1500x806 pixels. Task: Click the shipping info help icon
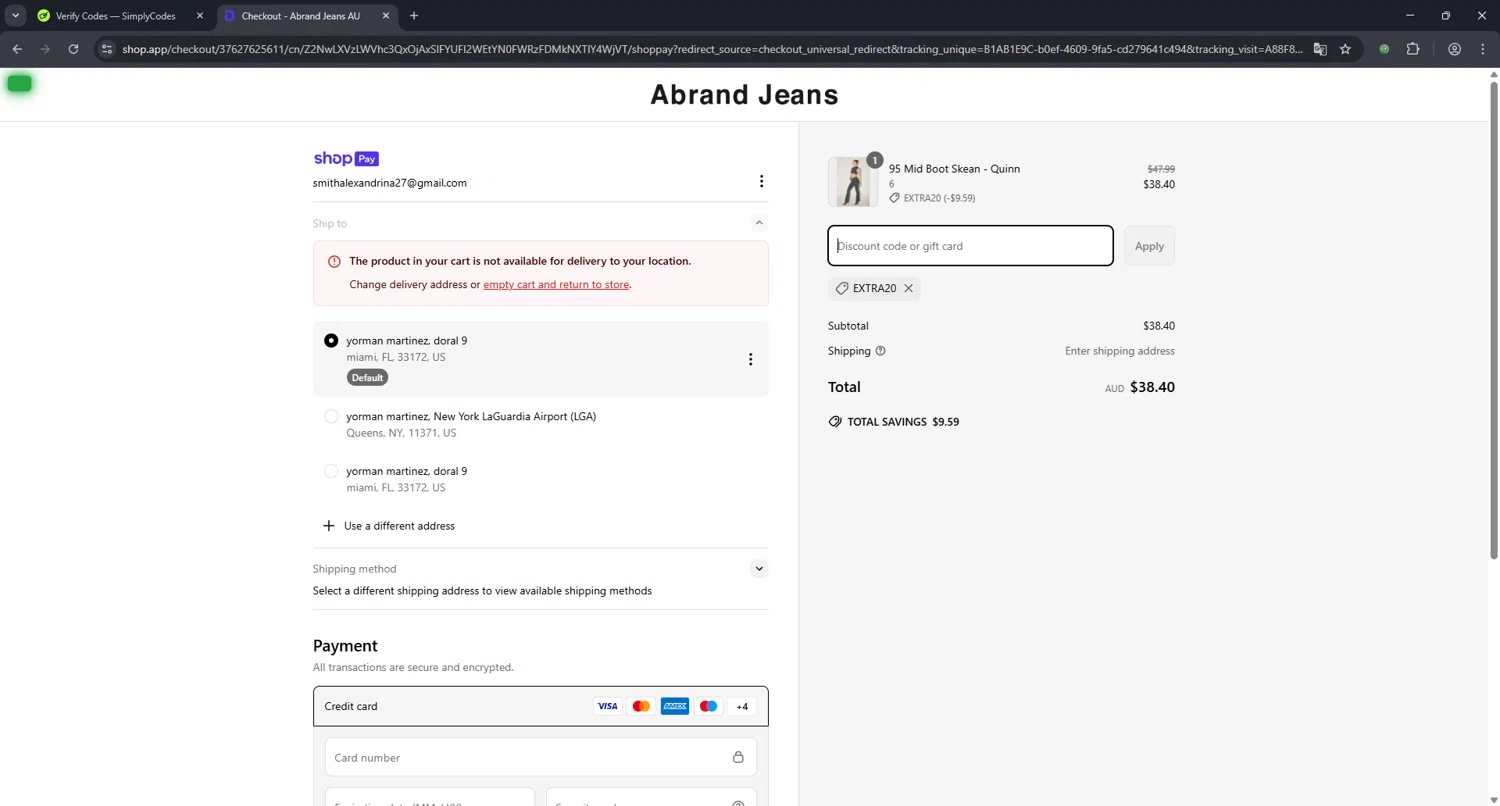pos(880,351)
